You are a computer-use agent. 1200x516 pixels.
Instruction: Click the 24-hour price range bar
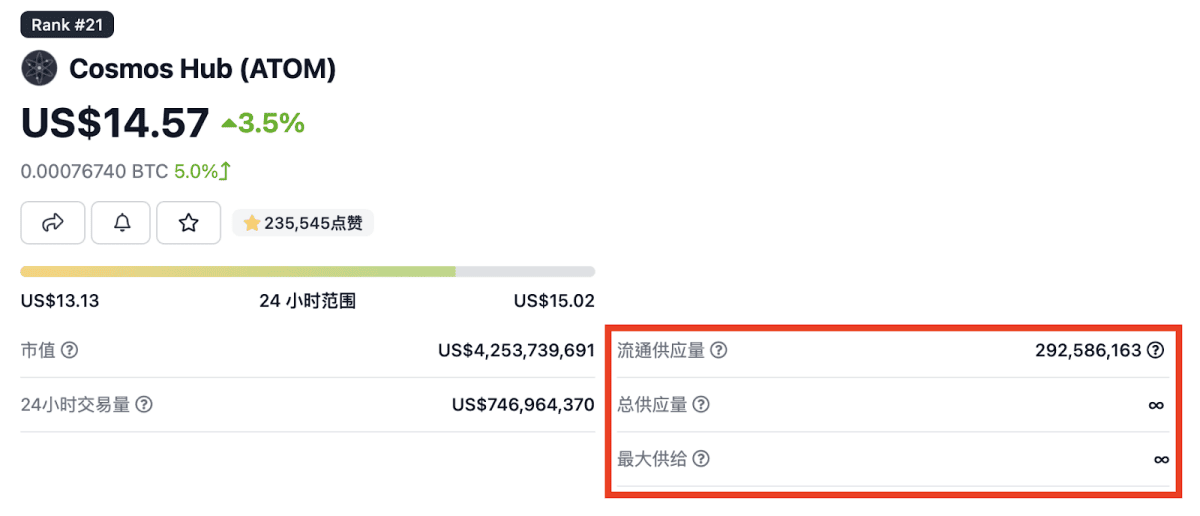point(308,271)
